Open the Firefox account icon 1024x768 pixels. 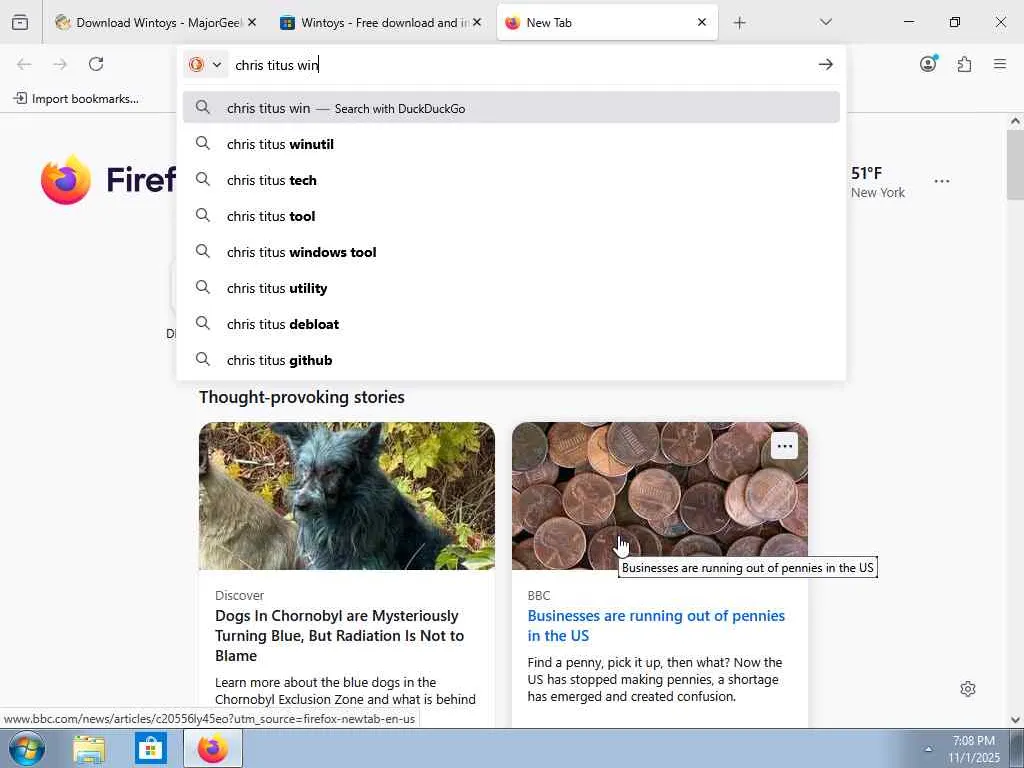pos(928,63)
